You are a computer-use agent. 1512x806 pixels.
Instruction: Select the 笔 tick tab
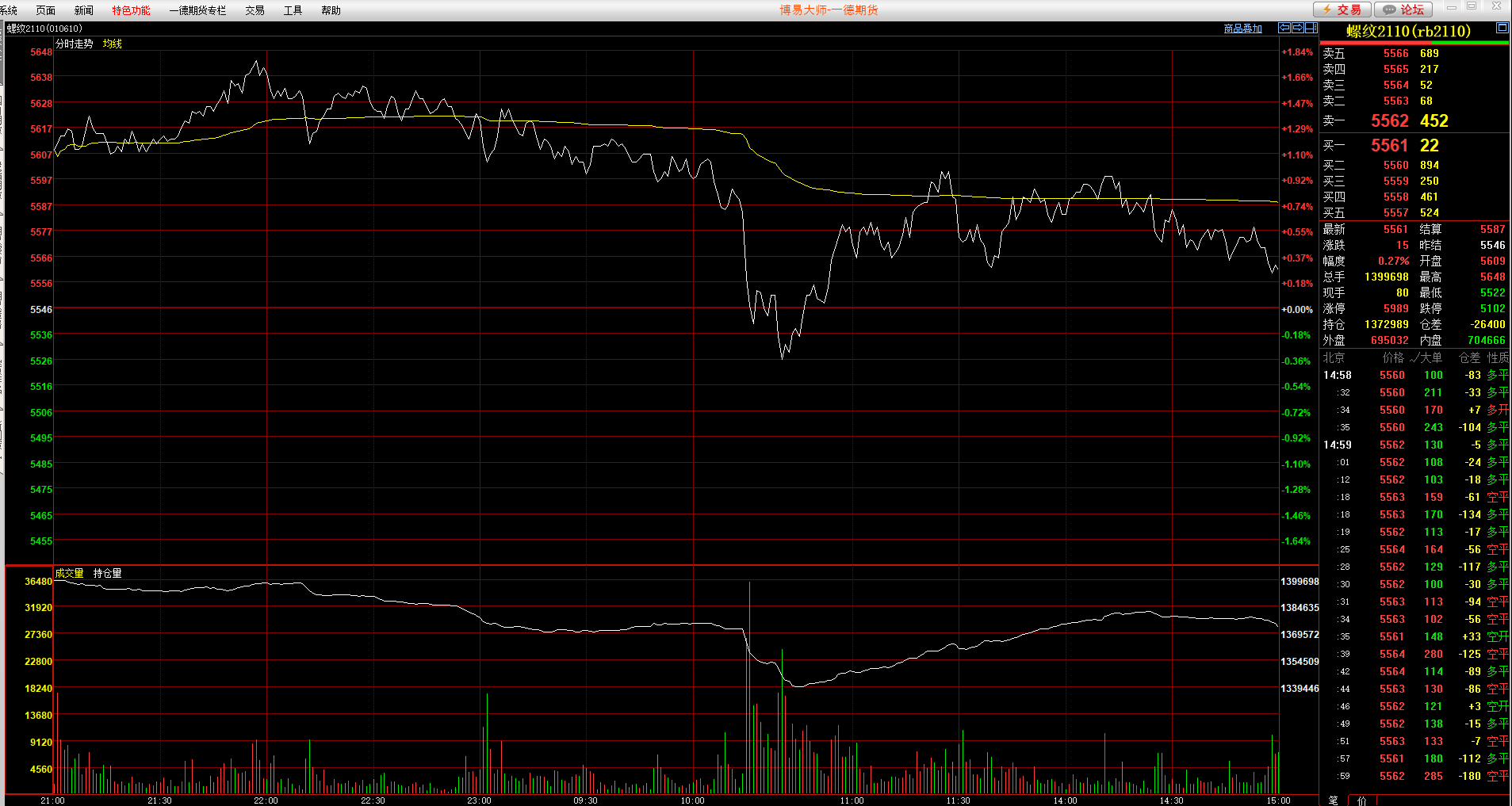1333,800
